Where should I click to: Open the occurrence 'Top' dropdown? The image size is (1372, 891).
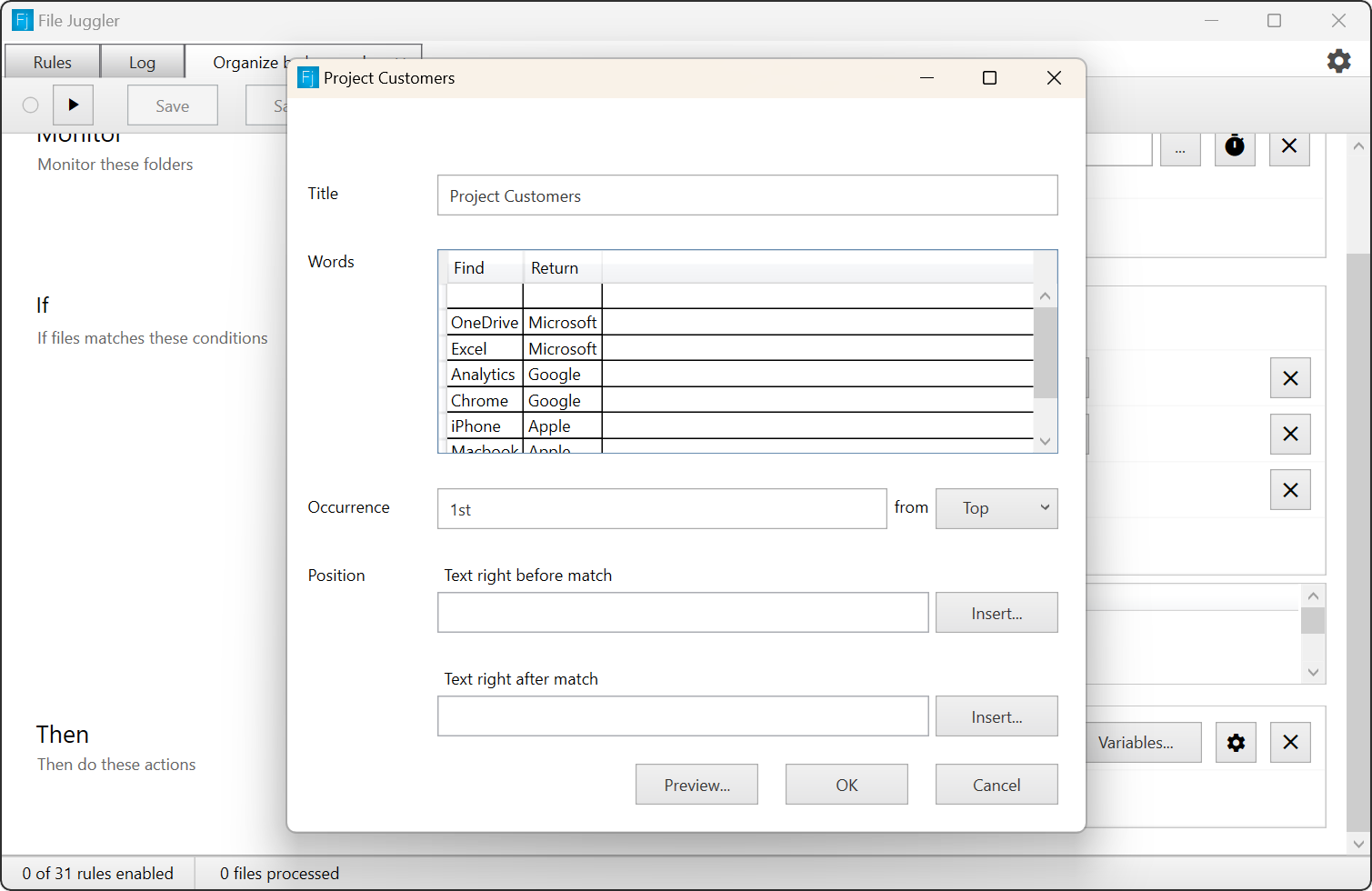[996, 508]
